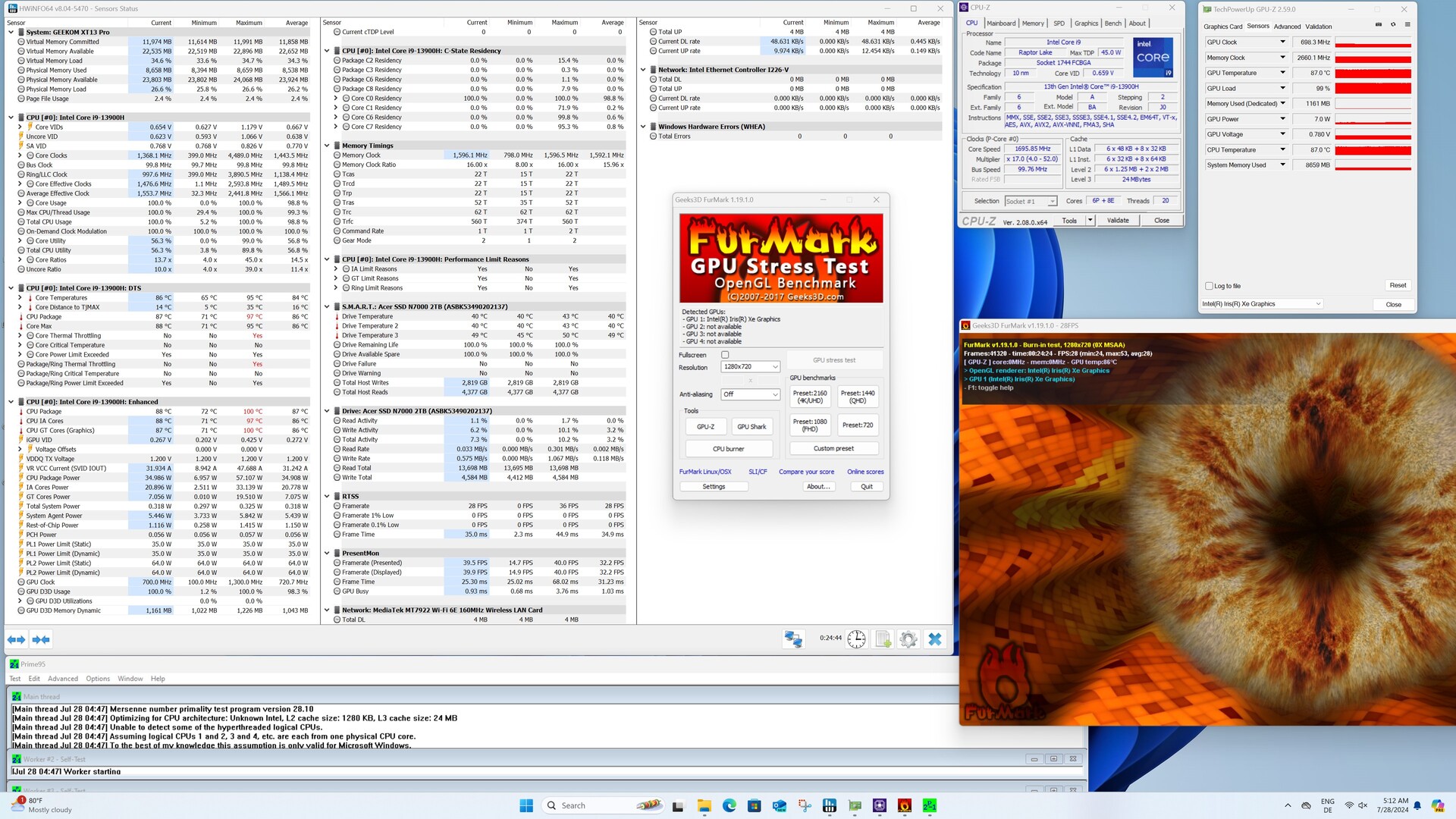Click GPU-Z Reset button
This screenshot has height=819, width=1456.
point(1398,286)
